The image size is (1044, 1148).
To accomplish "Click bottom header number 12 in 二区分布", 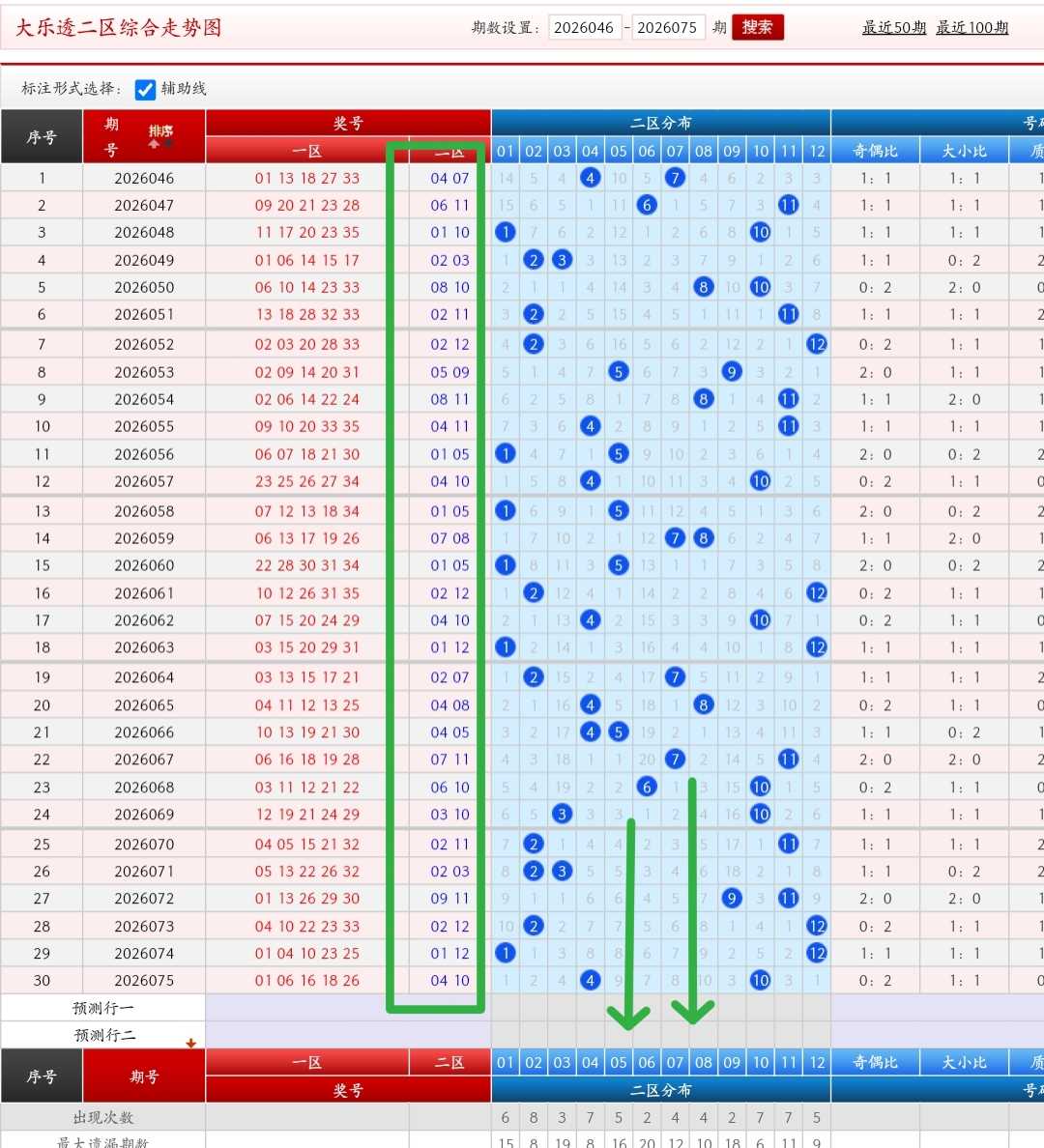I will [816, 1062].
